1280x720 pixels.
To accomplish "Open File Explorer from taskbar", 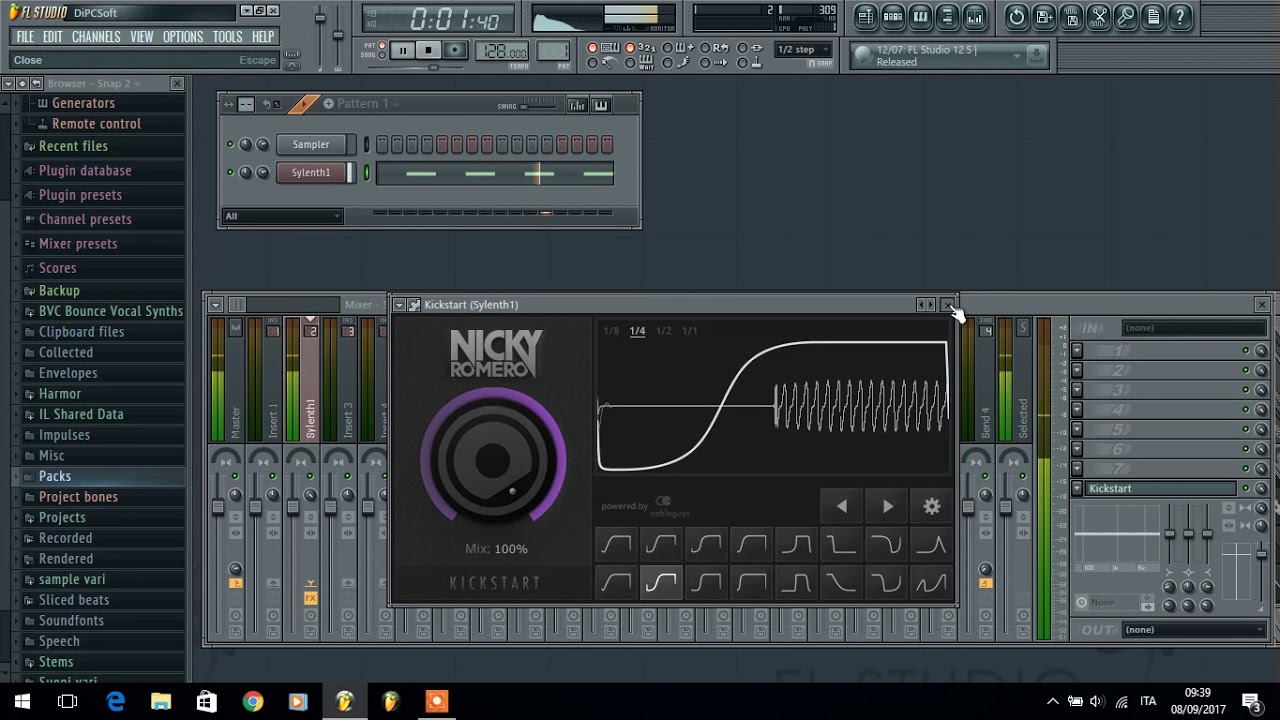I will click(161, 702).
